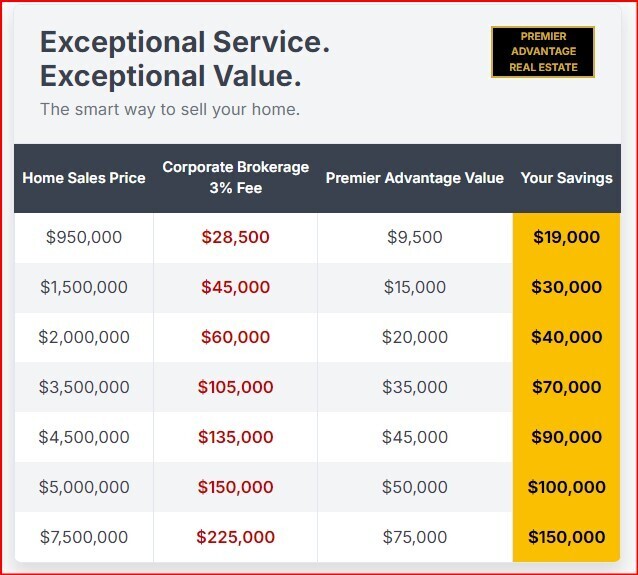
Task: Click the smart way to sell subtitle
Action: (170, 109)
